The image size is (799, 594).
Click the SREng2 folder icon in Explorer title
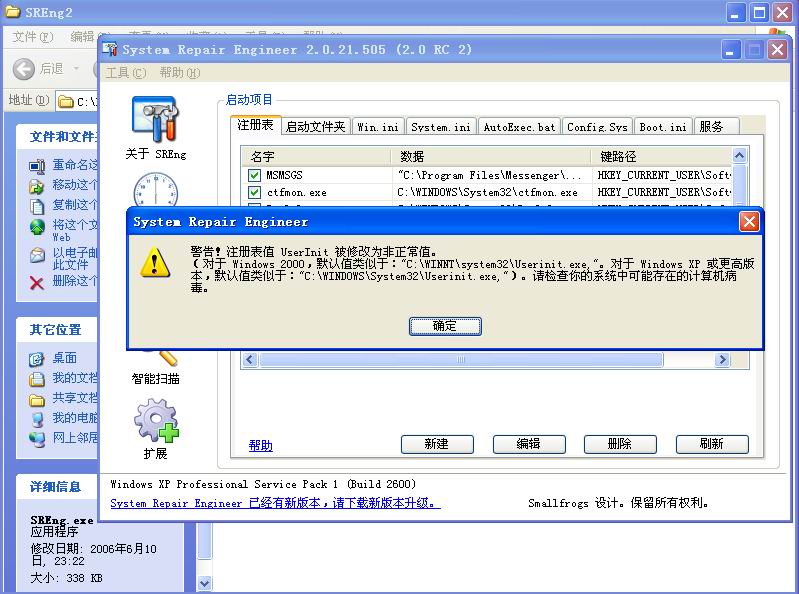click(13, 12)
